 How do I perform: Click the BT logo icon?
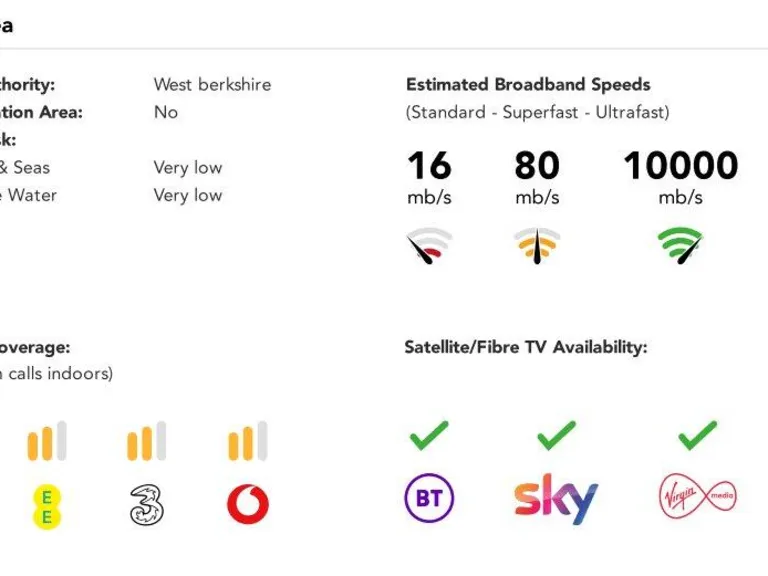click(429, 498)
